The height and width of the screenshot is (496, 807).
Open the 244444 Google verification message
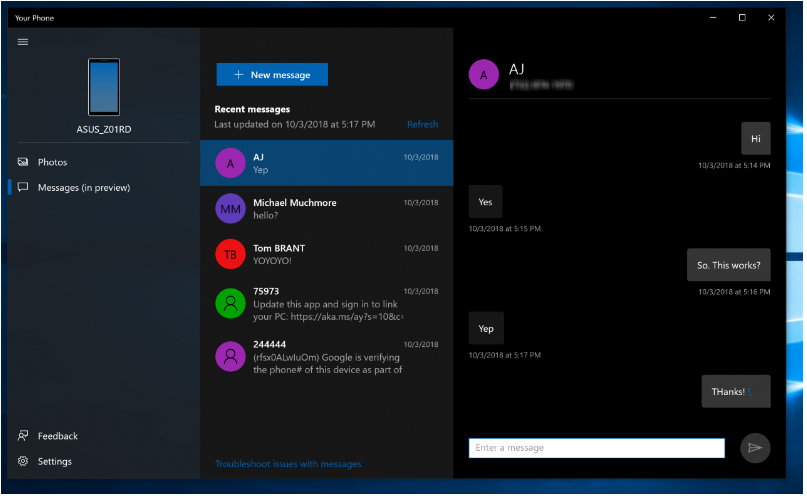coord(327,357)
